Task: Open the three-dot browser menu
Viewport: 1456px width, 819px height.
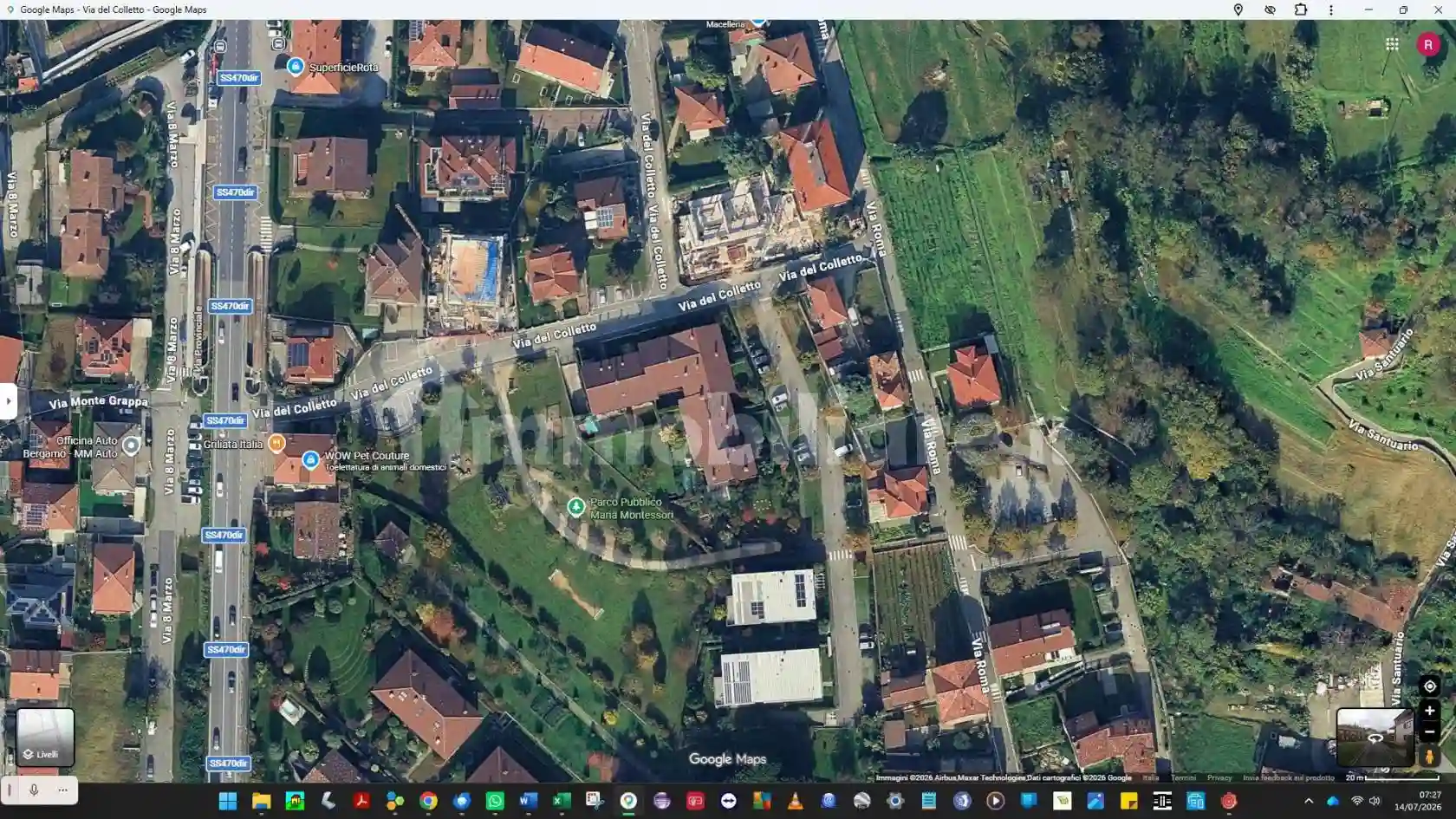Action: point(1331,10)
